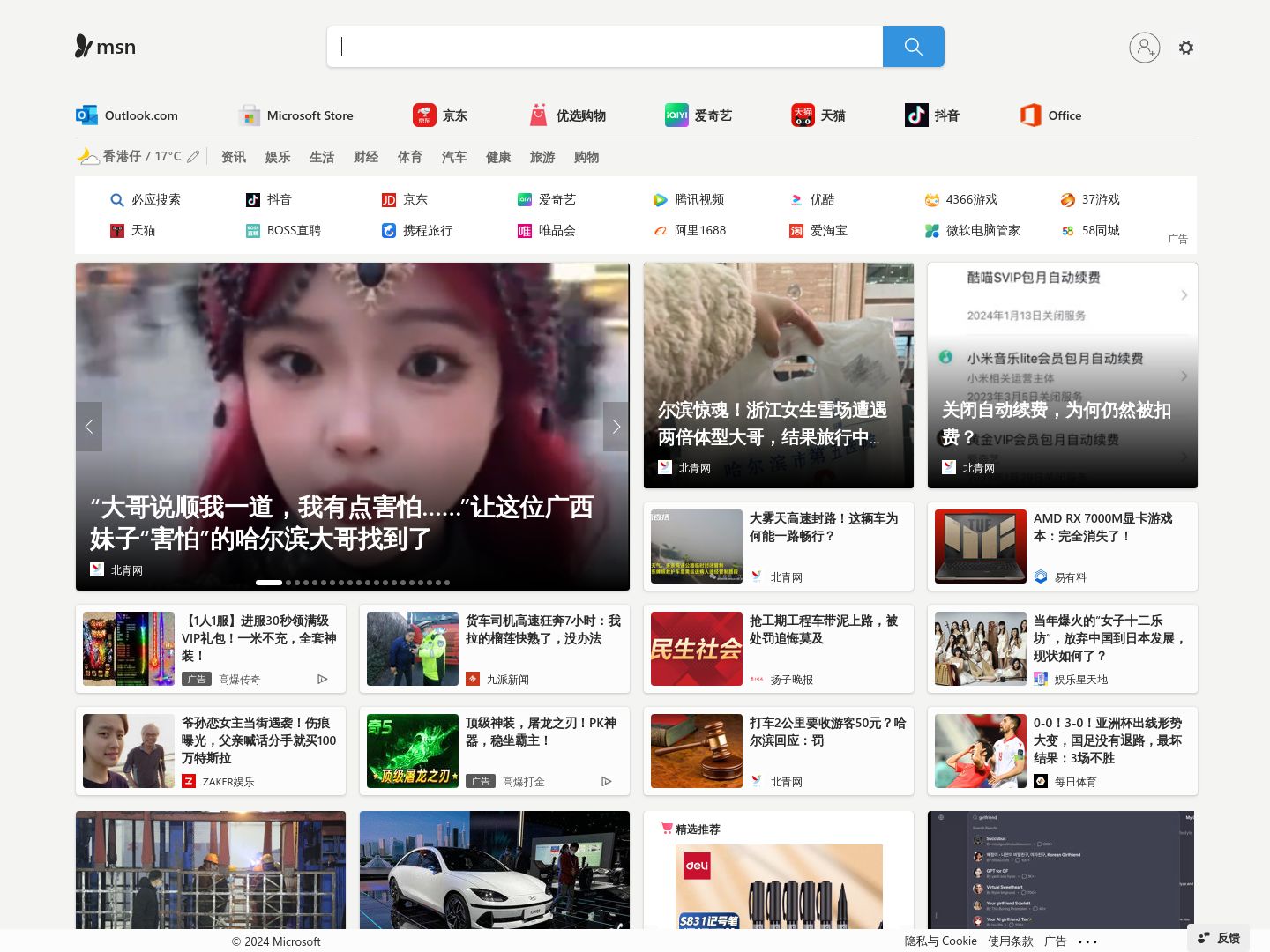Open 阿里1688 quick link
The width and height of the screenshot is (1270, 952).
click(x=690, y=231)
